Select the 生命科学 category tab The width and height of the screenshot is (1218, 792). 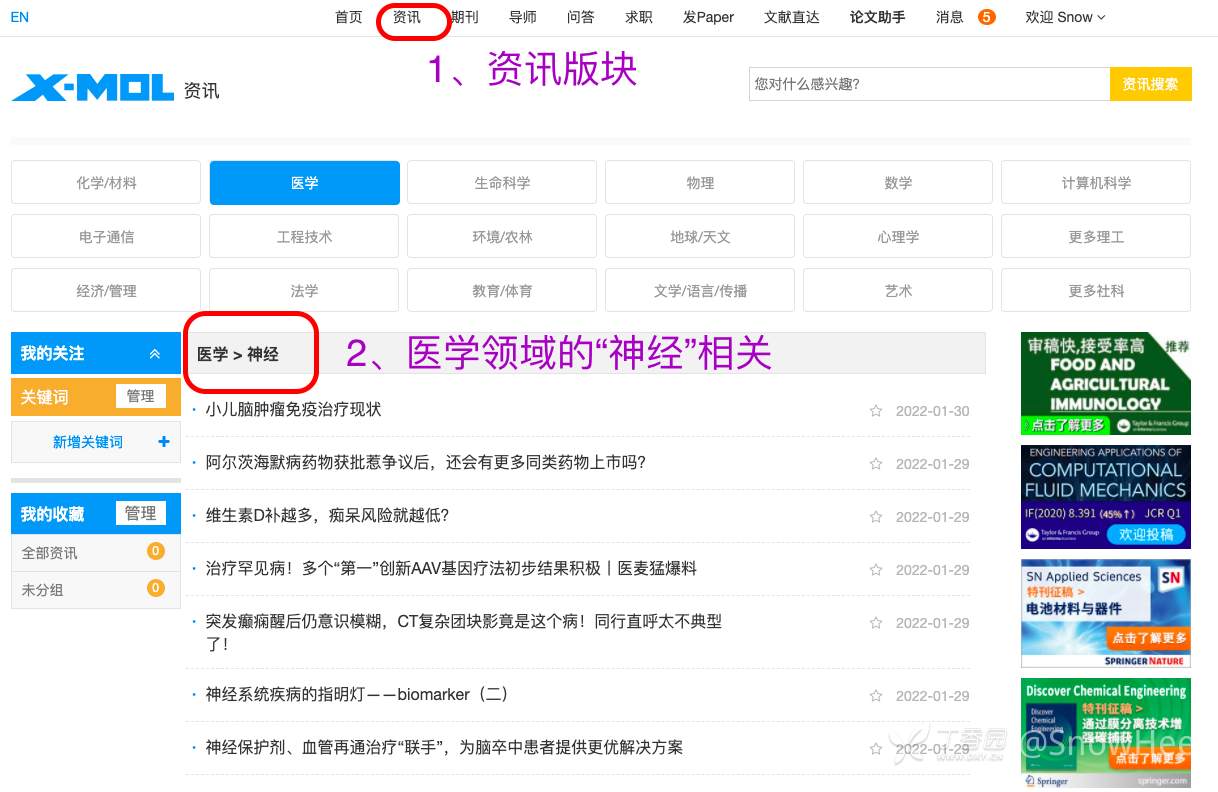(502, 183)
